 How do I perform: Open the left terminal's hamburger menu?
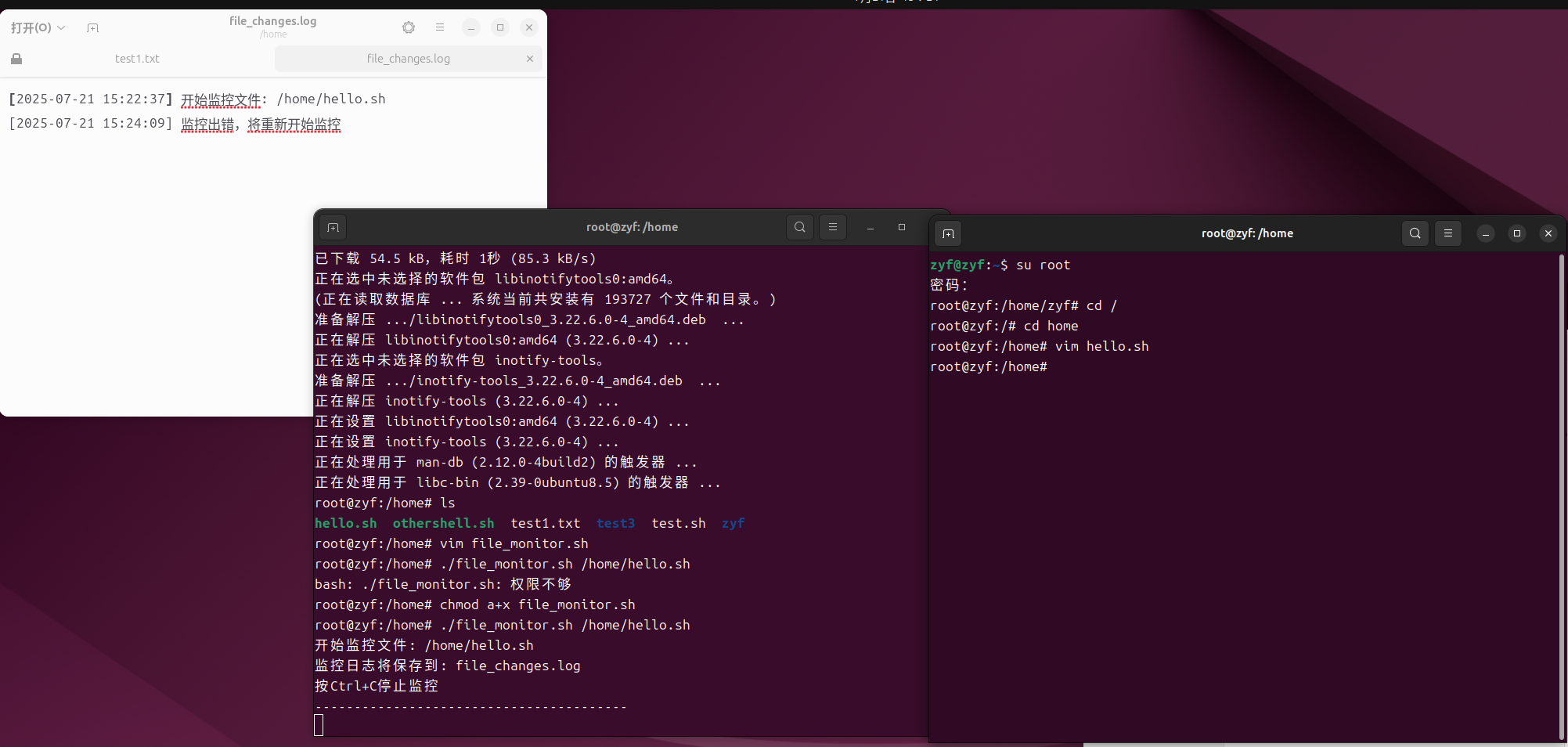(x=833, y=227)
